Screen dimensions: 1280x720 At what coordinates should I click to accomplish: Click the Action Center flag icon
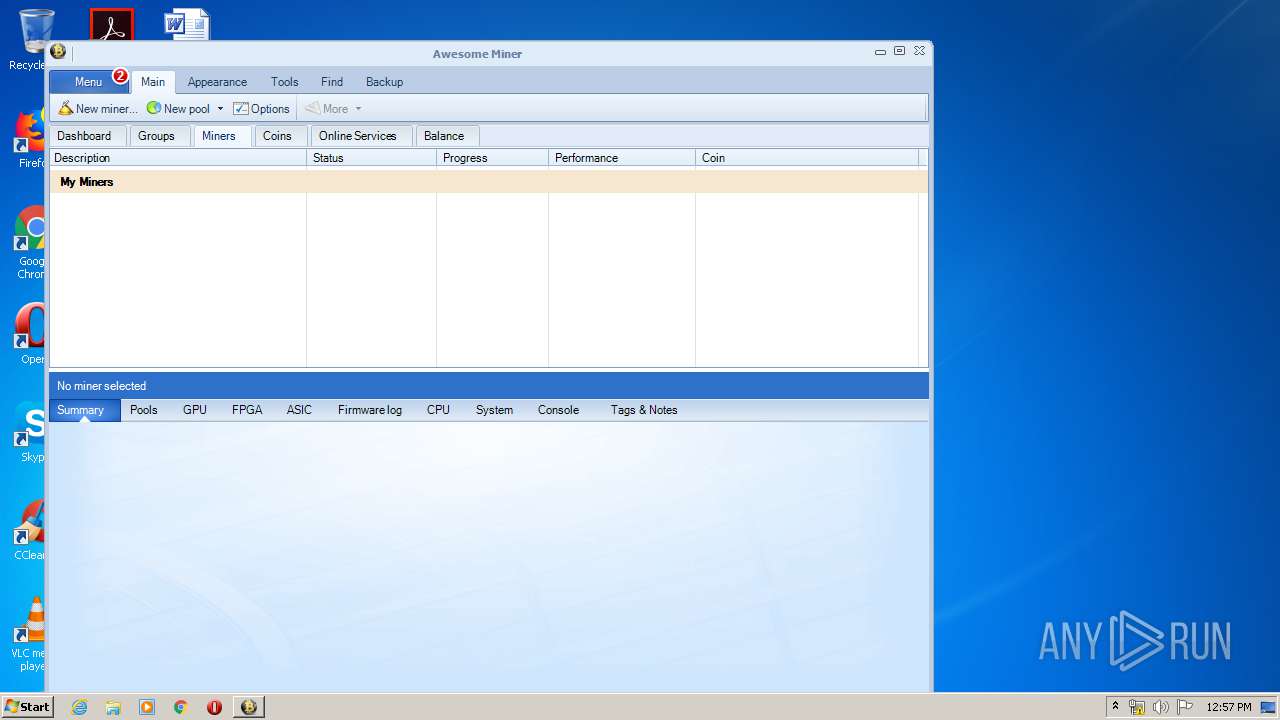(1185, 707)
